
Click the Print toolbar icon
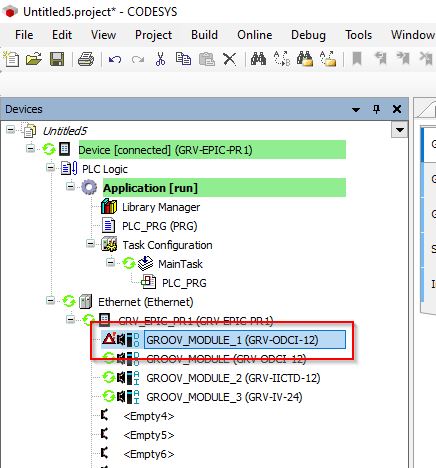click(86, 59)
